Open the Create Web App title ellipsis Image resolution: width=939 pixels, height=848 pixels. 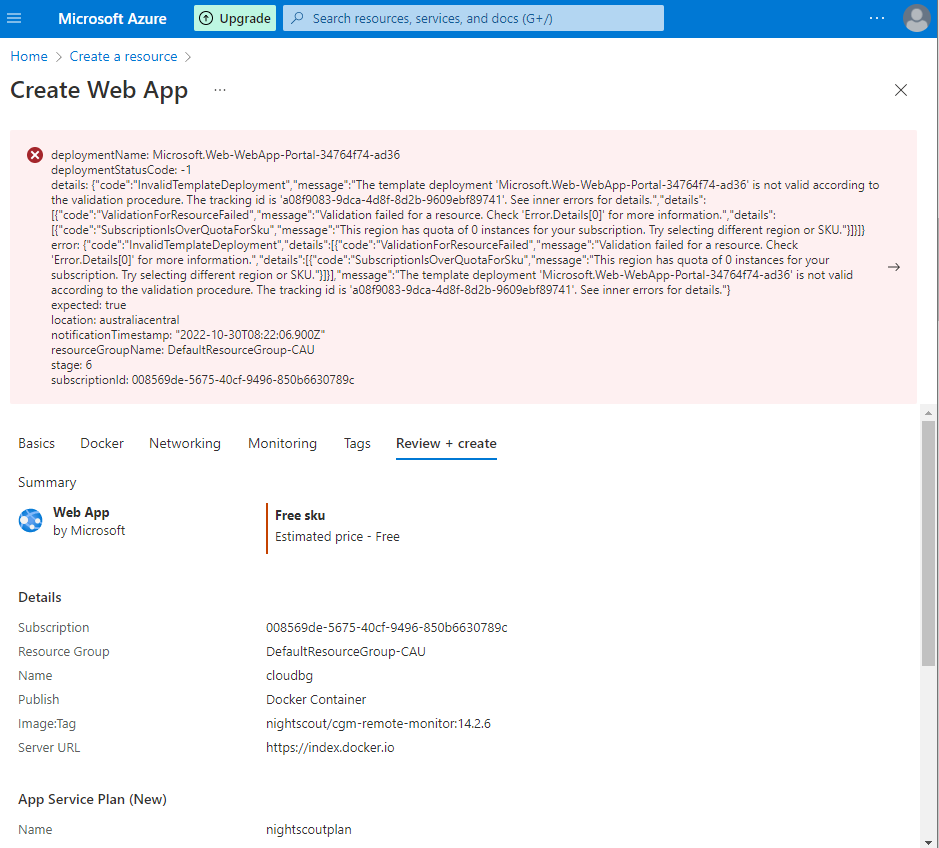coord(220,90)
